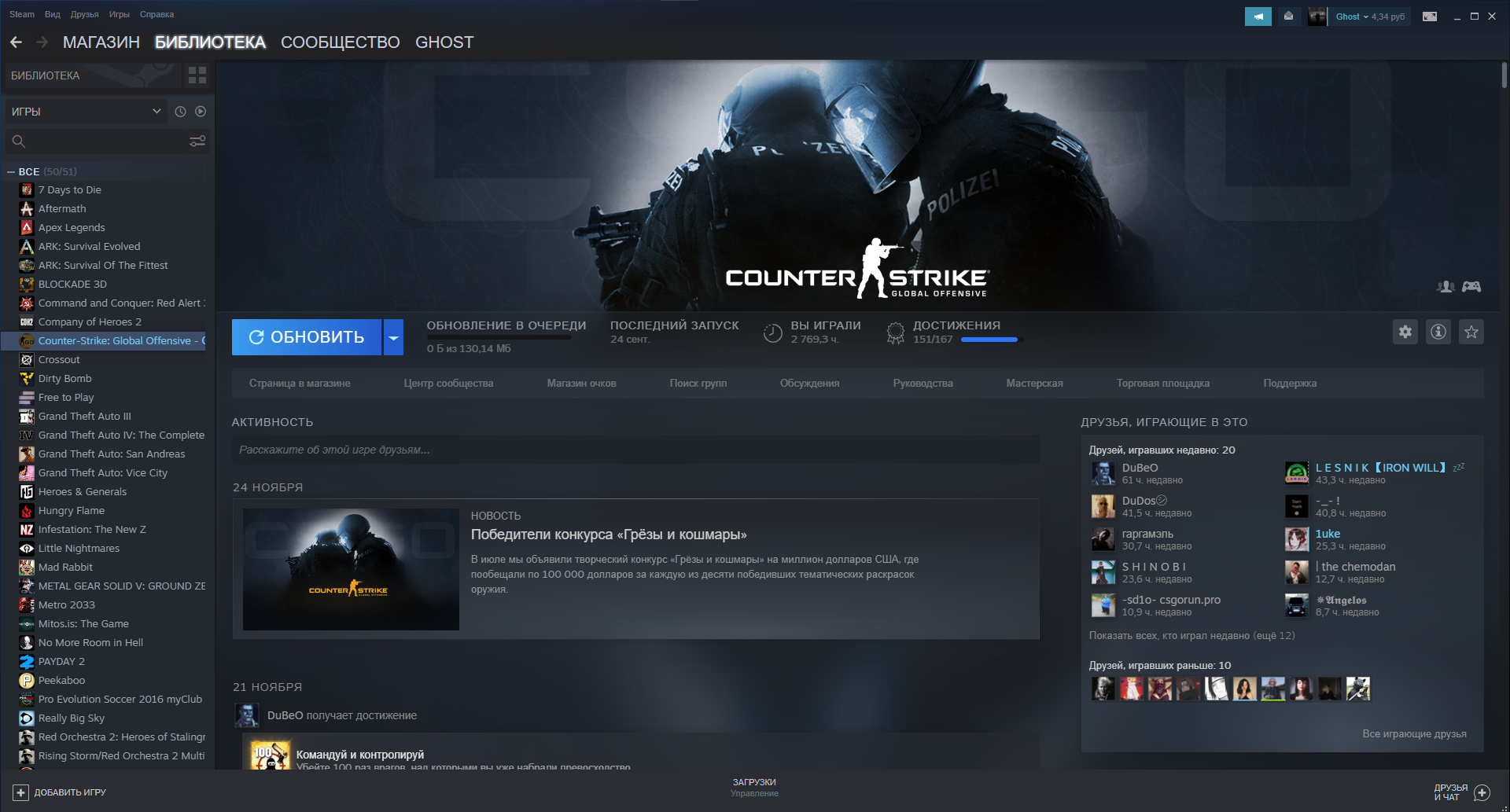
Task: Open the GHOST profile tab
Action: point(444,42)
